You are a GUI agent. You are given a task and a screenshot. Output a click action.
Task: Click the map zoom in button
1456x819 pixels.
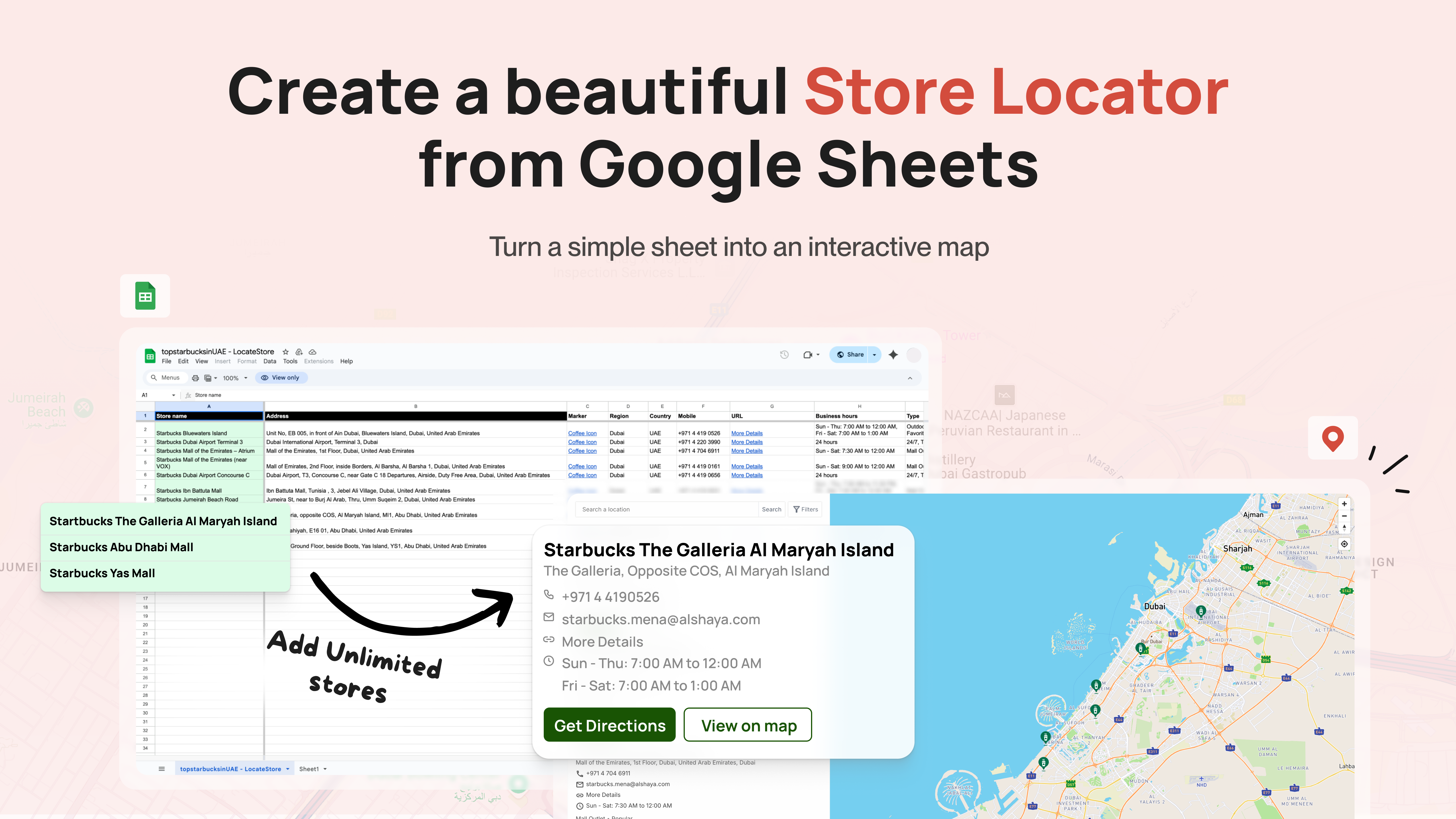coord(1344,504)
